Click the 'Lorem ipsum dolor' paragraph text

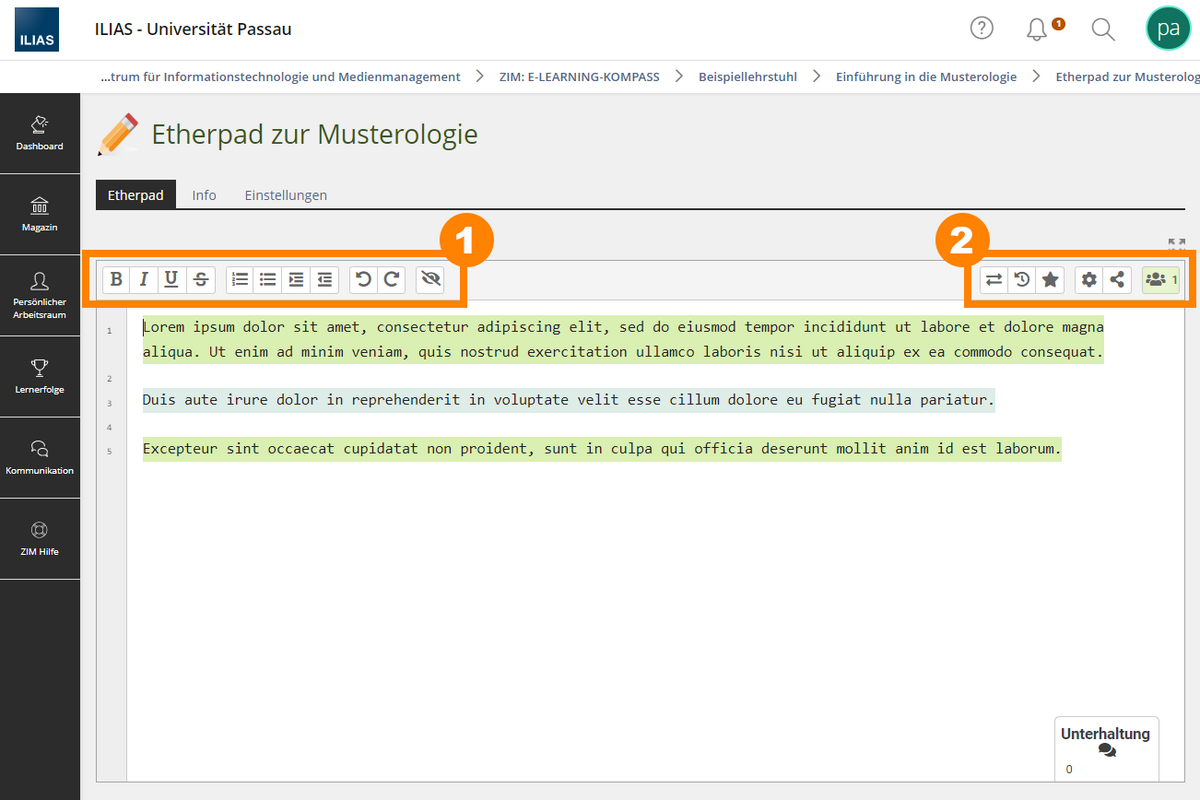coord(623,339)
